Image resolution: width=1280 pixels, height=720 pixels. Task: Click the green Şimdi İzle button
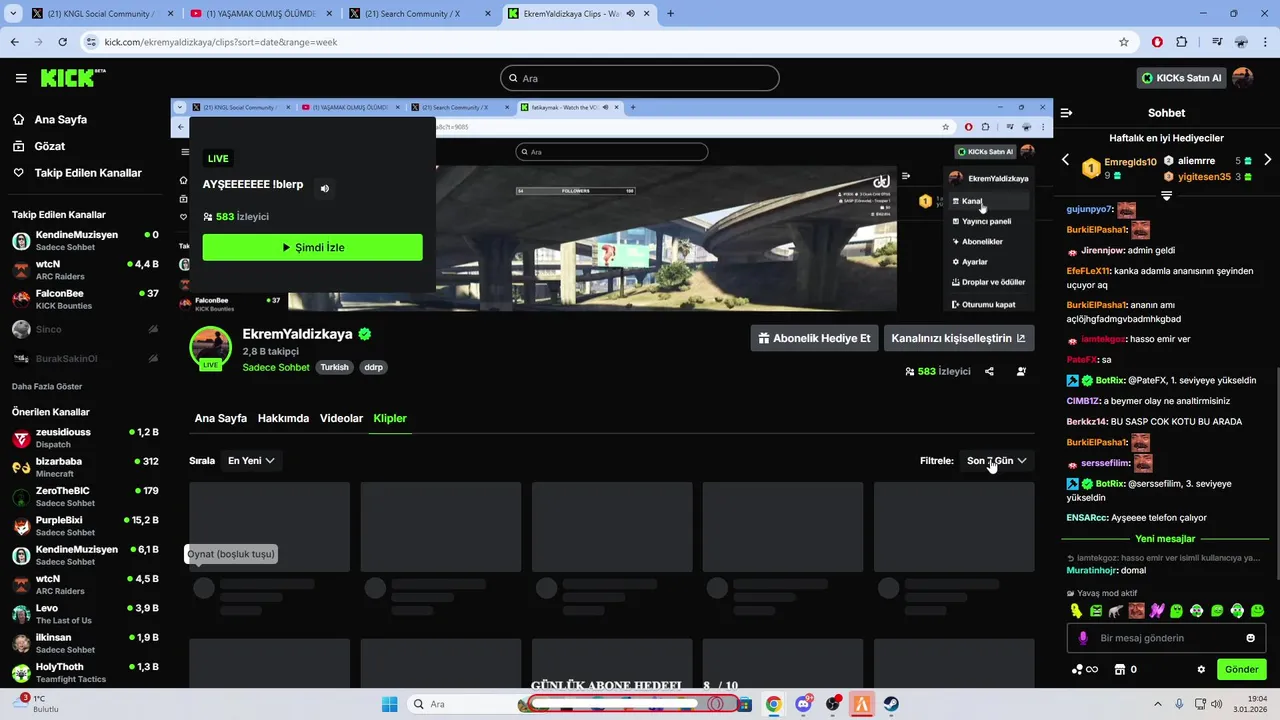pyautogui.click(x=312, y=247)
